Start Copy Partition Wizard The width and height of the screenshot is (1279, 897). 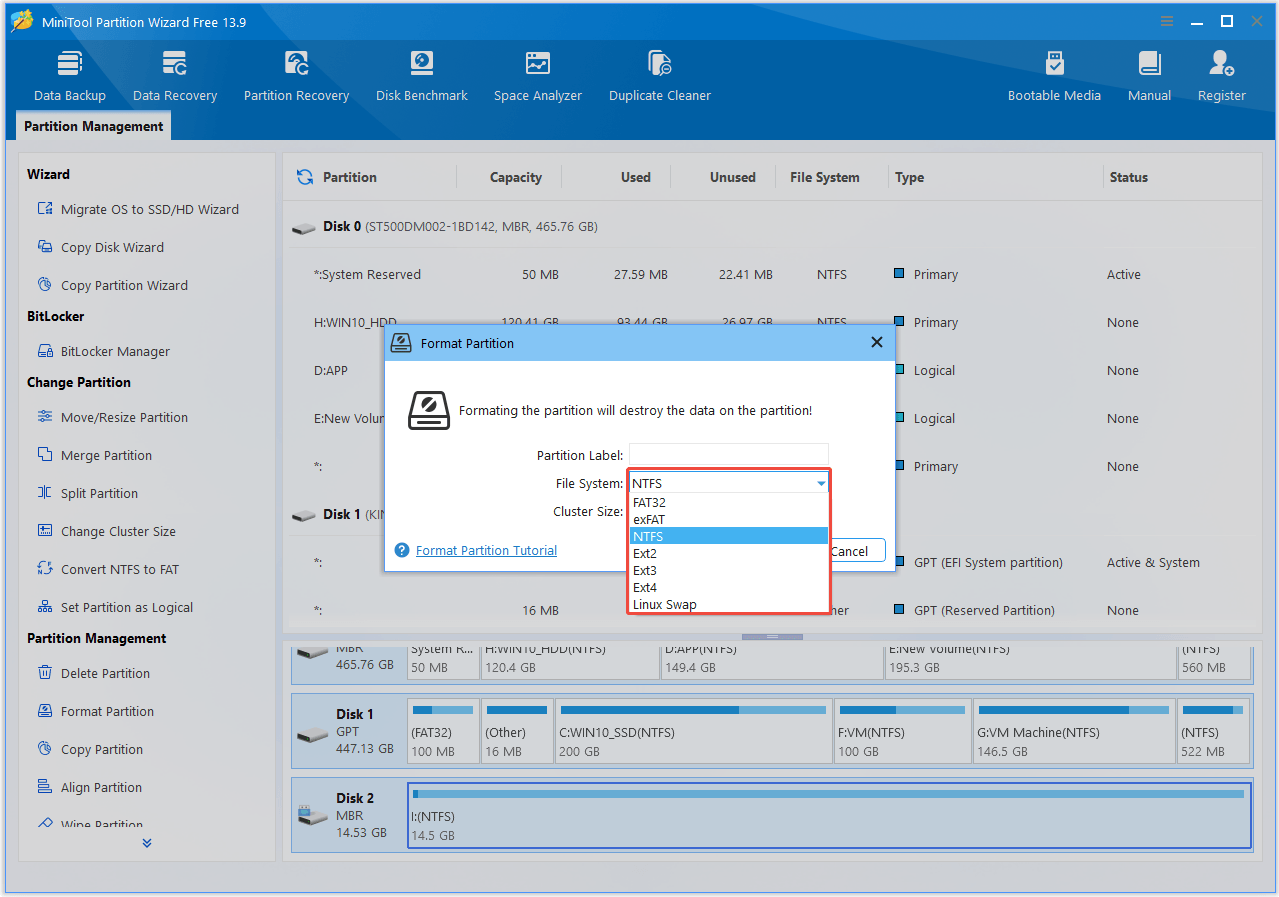click(x=112, y=285)
